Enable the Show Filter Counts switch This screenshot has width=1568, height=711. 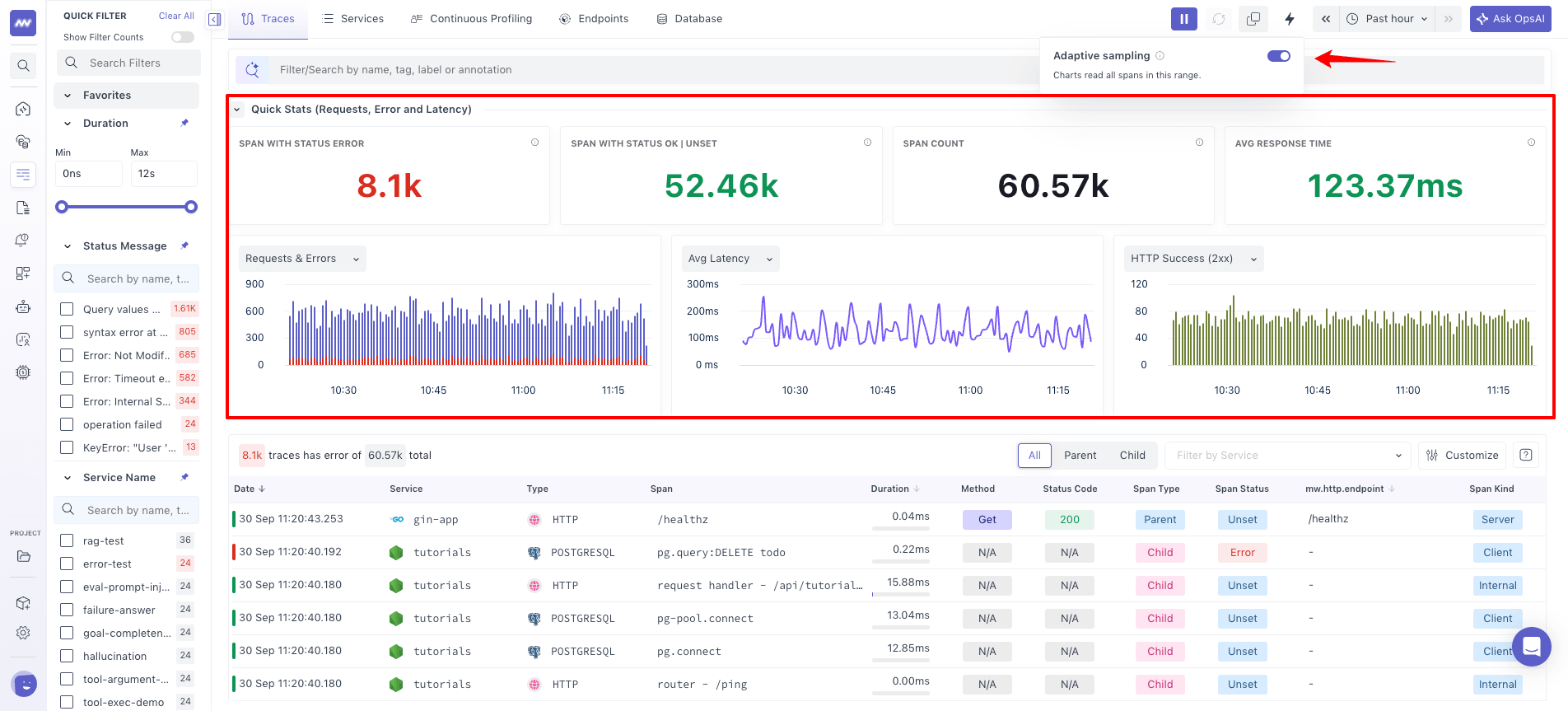(x=183, y=37)
